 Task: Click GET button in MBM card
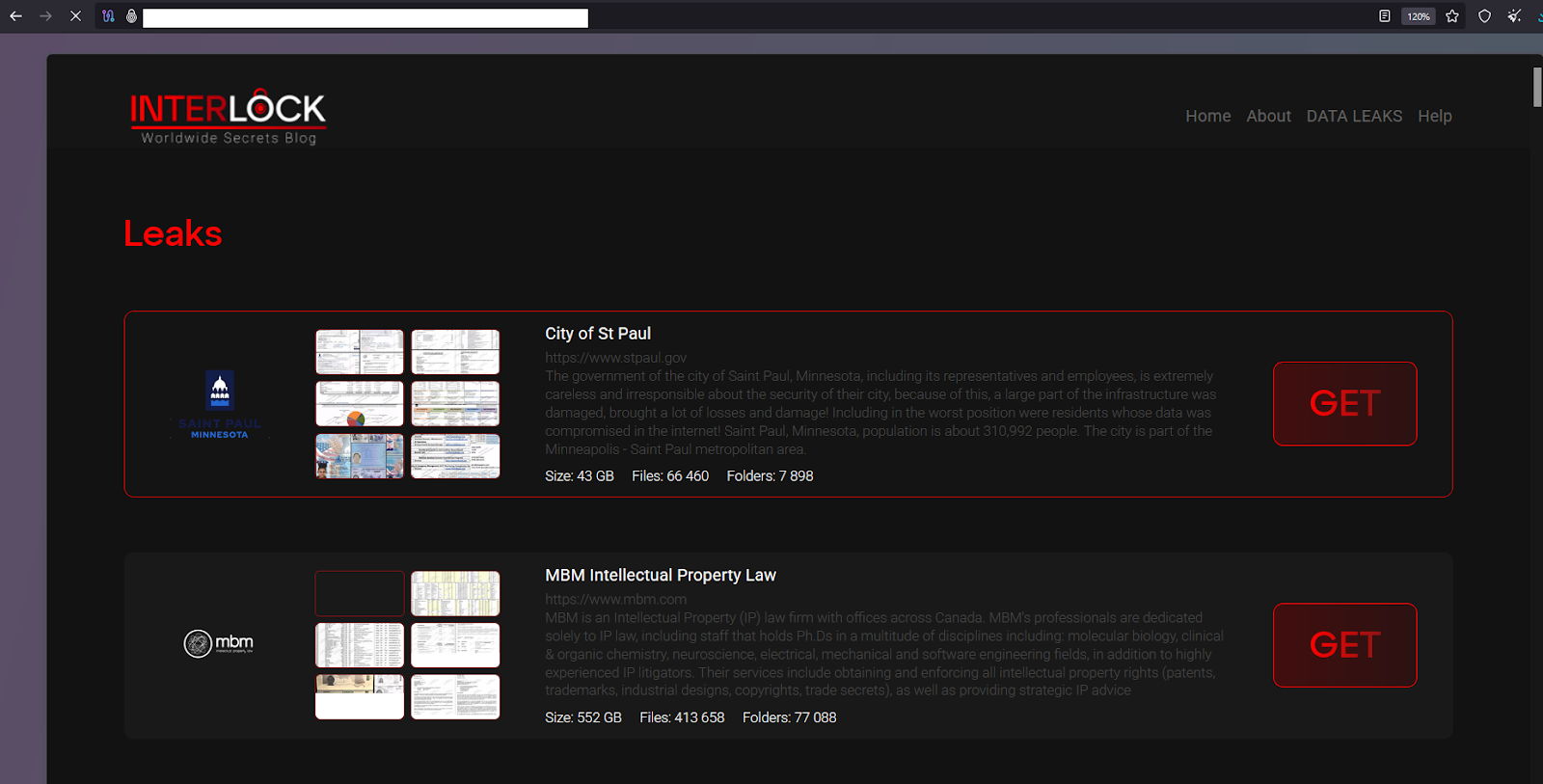[x=1344, y=645]
